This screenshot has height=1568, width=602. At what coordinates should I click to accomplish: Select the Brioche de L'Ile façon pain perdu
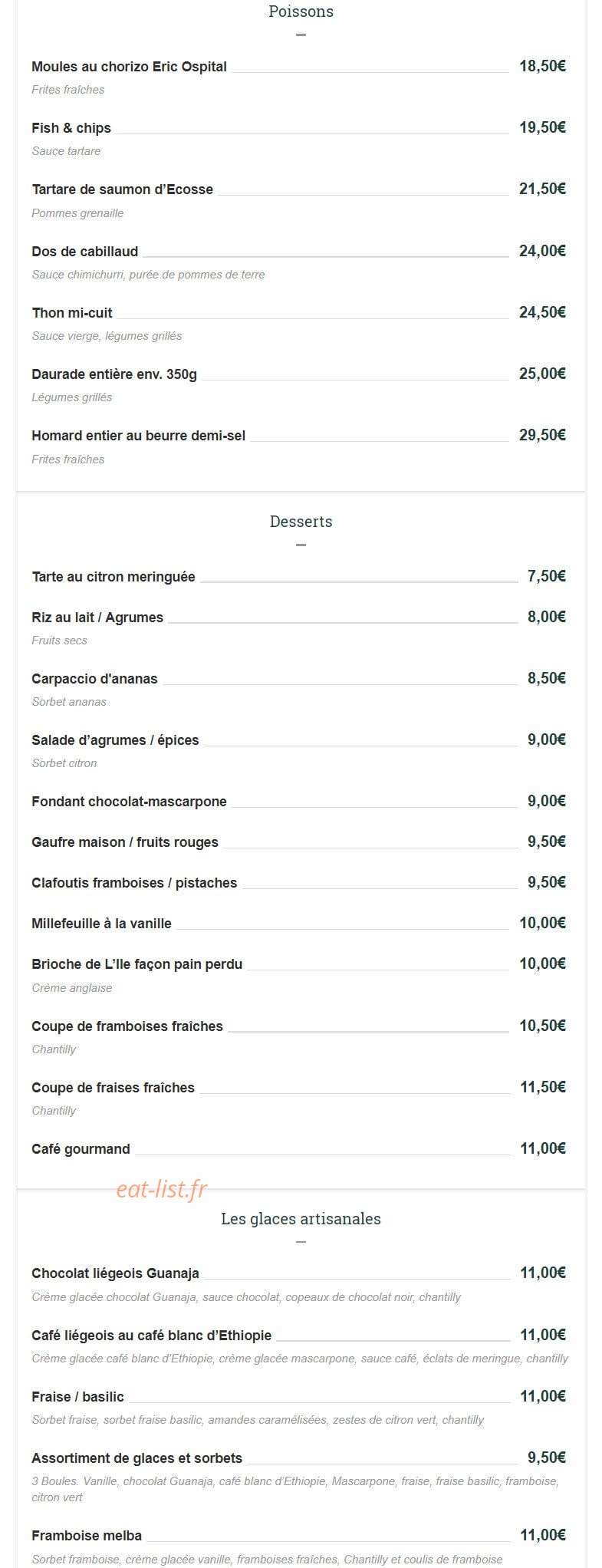point(137,964)
